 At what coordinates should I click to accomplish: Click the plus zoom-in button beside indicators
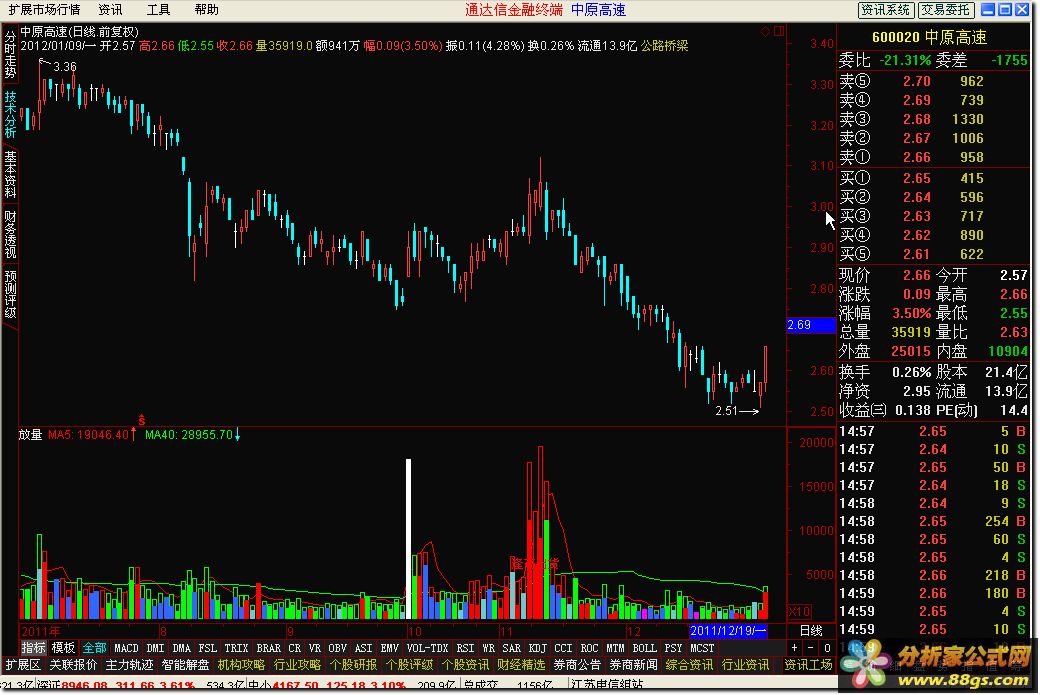(795, 648)
